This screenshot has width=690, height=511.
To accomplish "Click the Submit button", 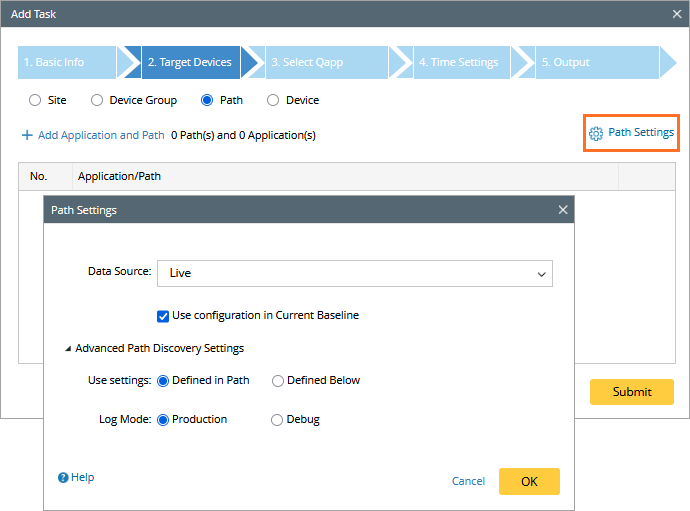I will click(x=631, y=392).
